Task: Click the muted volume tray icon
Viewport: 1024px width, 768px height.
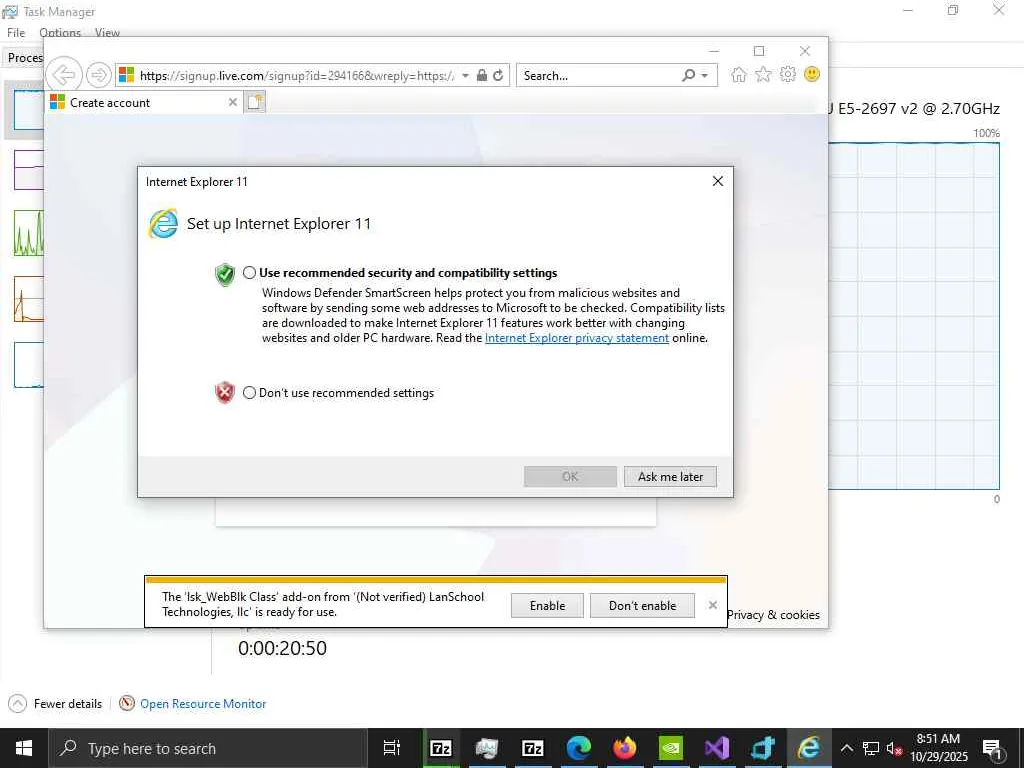Action: (893, 748)
